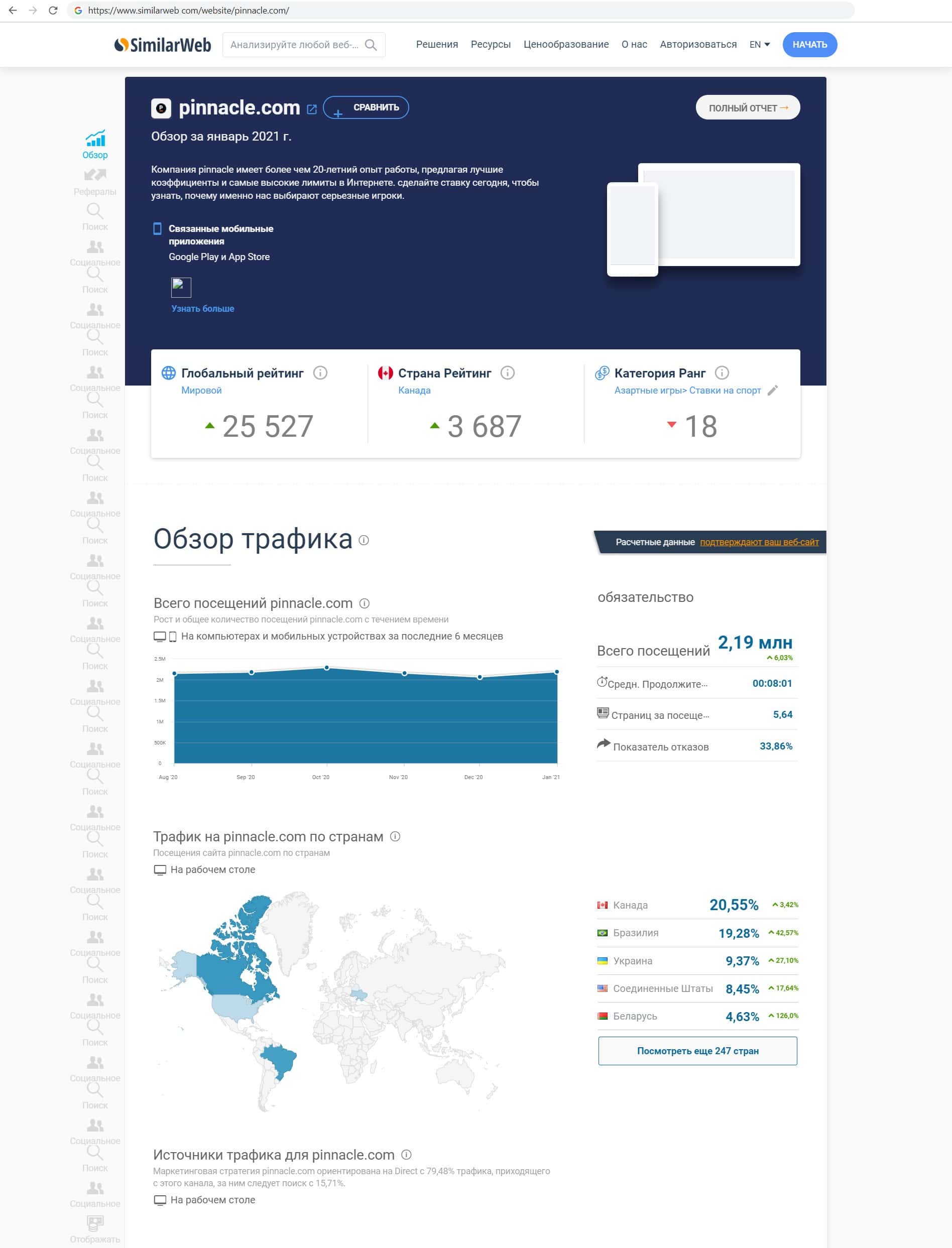952x1248 pixels.
Task: Click the globe icon of Глобальный рейтинг
Action: coord(169,373)
